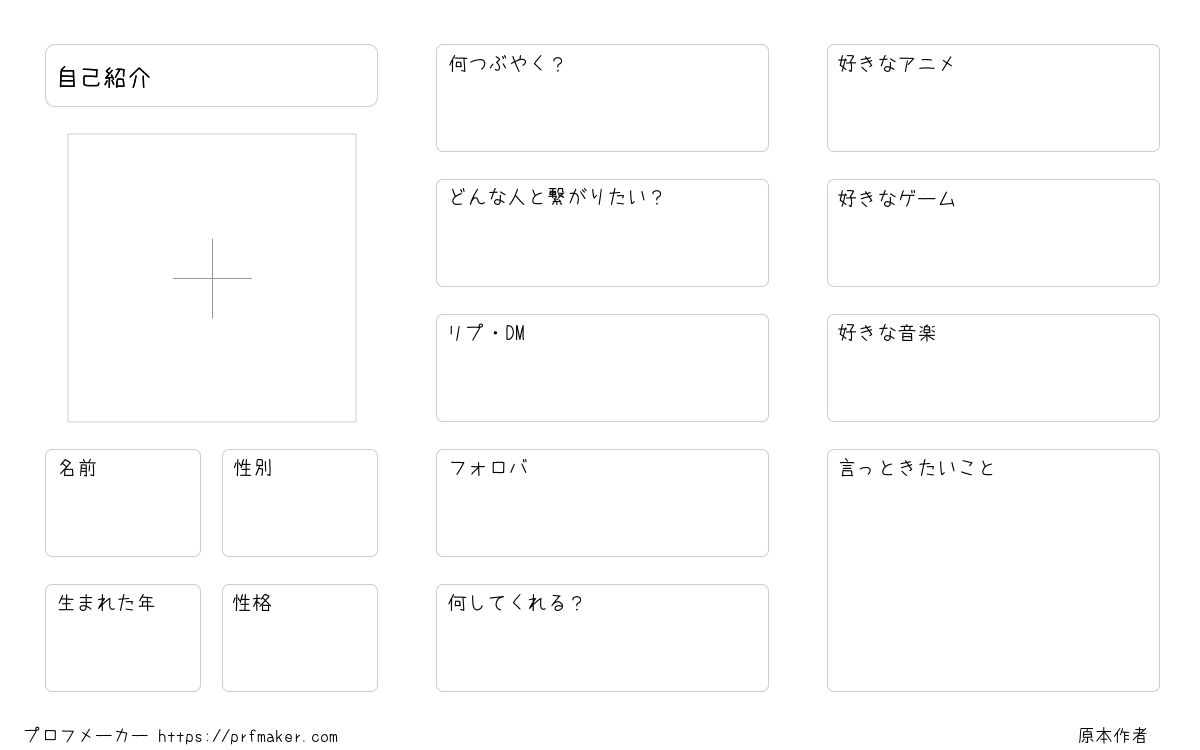Screen dimensions: 1200x750
Task: Click the plus icon in image placeholder
Action: [x=212, y=278]
